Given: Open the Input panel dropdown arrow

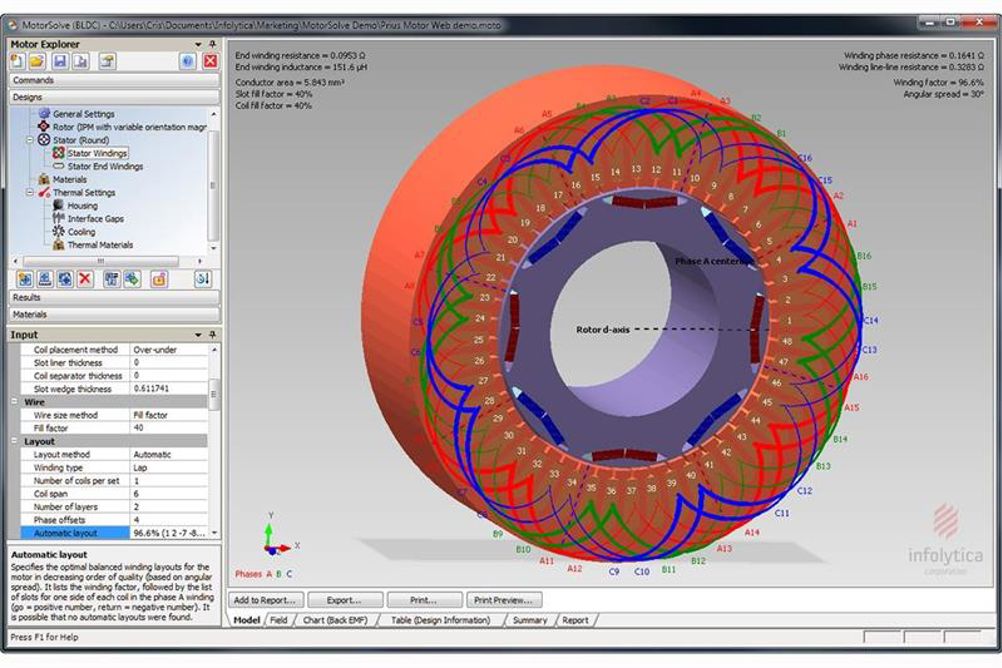Looking at the screenshot, I should [x=198, y=334].
